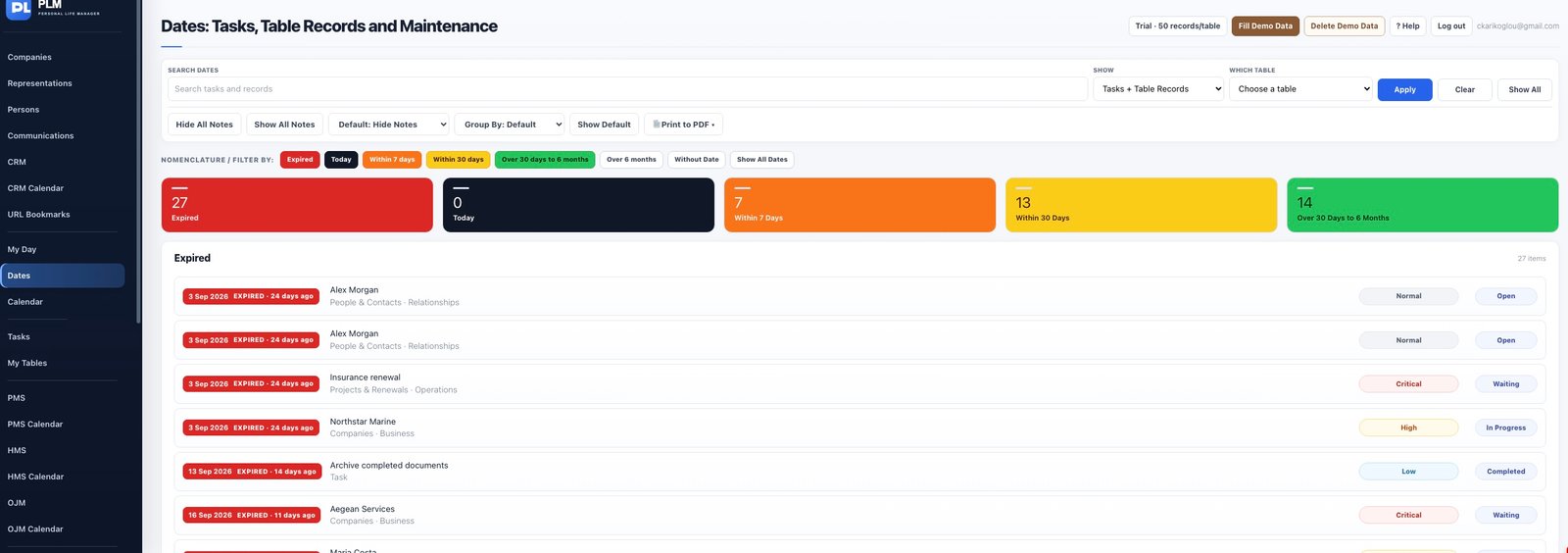Screen dimensions: 1568x553
Task: Expand the Default: Hide Notes dropdown
Action: pos(390,125)
